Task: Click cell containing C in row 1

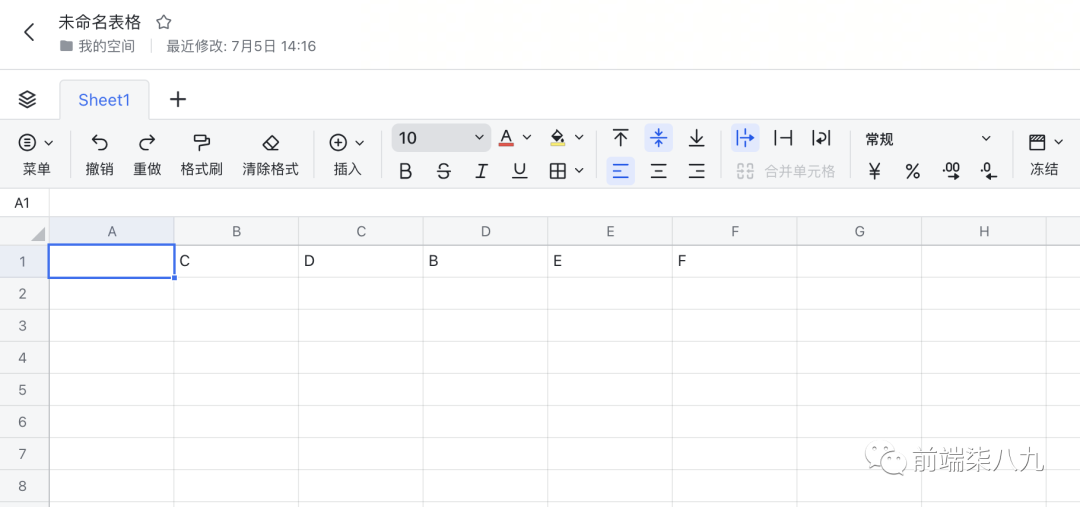Action: point(236,262)
